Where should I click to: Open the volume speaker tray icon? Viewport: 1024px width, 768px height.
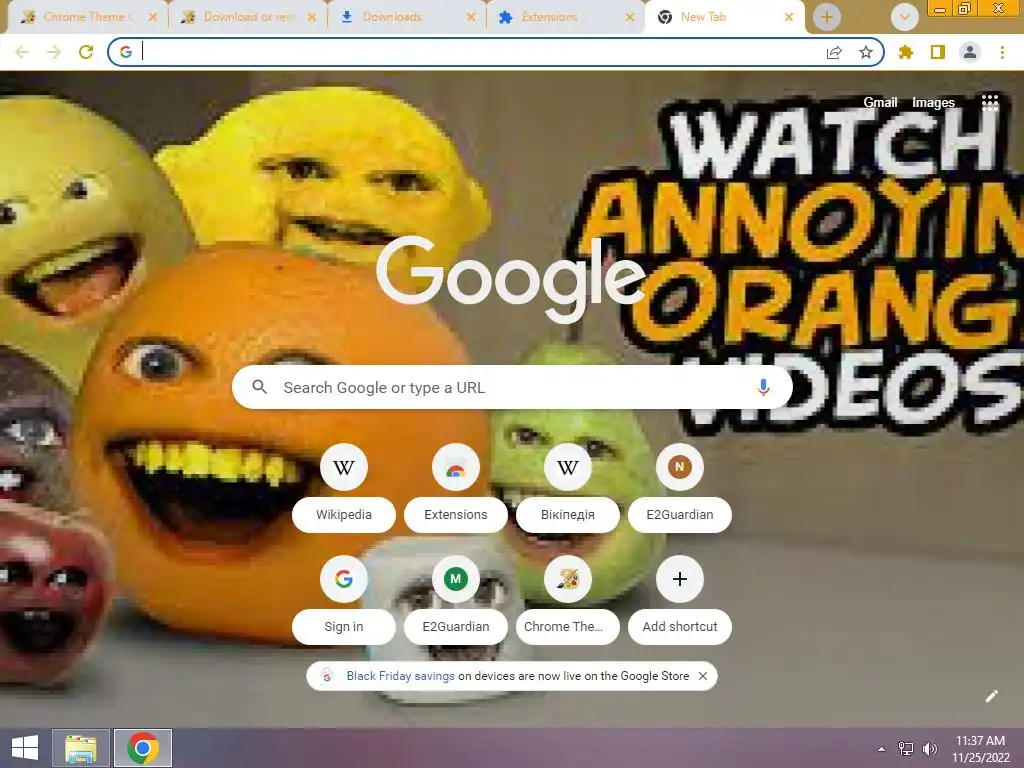pyautogui.click(x=930, y=749)
